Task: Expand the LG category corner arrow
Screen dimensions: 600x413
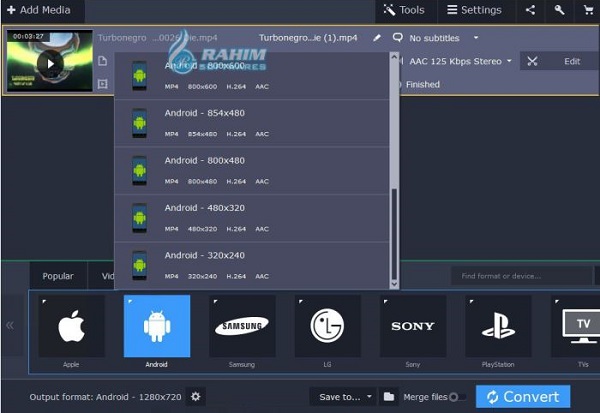Action: click(x=301, y=302)
